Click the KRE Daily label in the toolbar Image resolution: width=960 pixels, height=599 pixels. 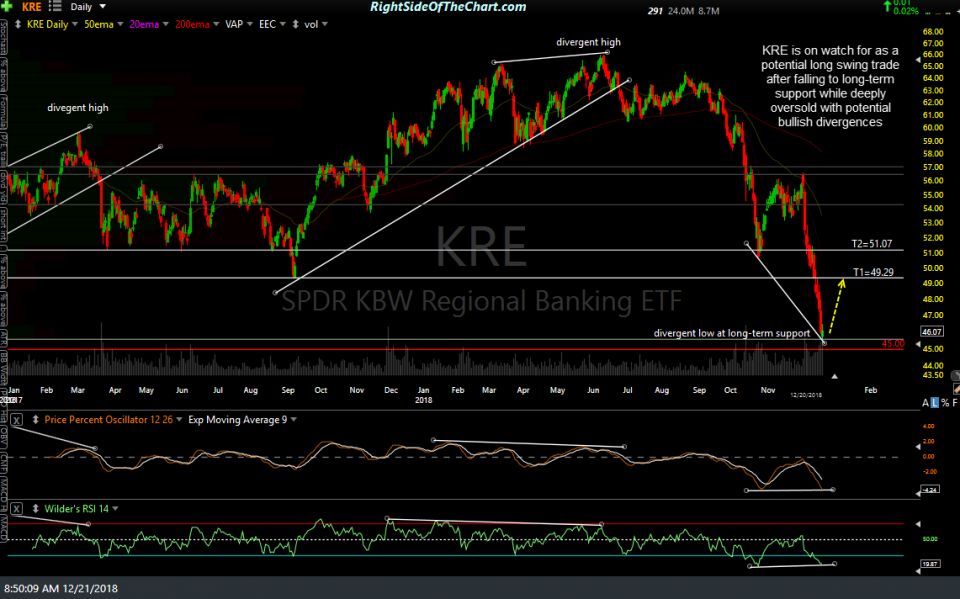(x=50, y=24)
